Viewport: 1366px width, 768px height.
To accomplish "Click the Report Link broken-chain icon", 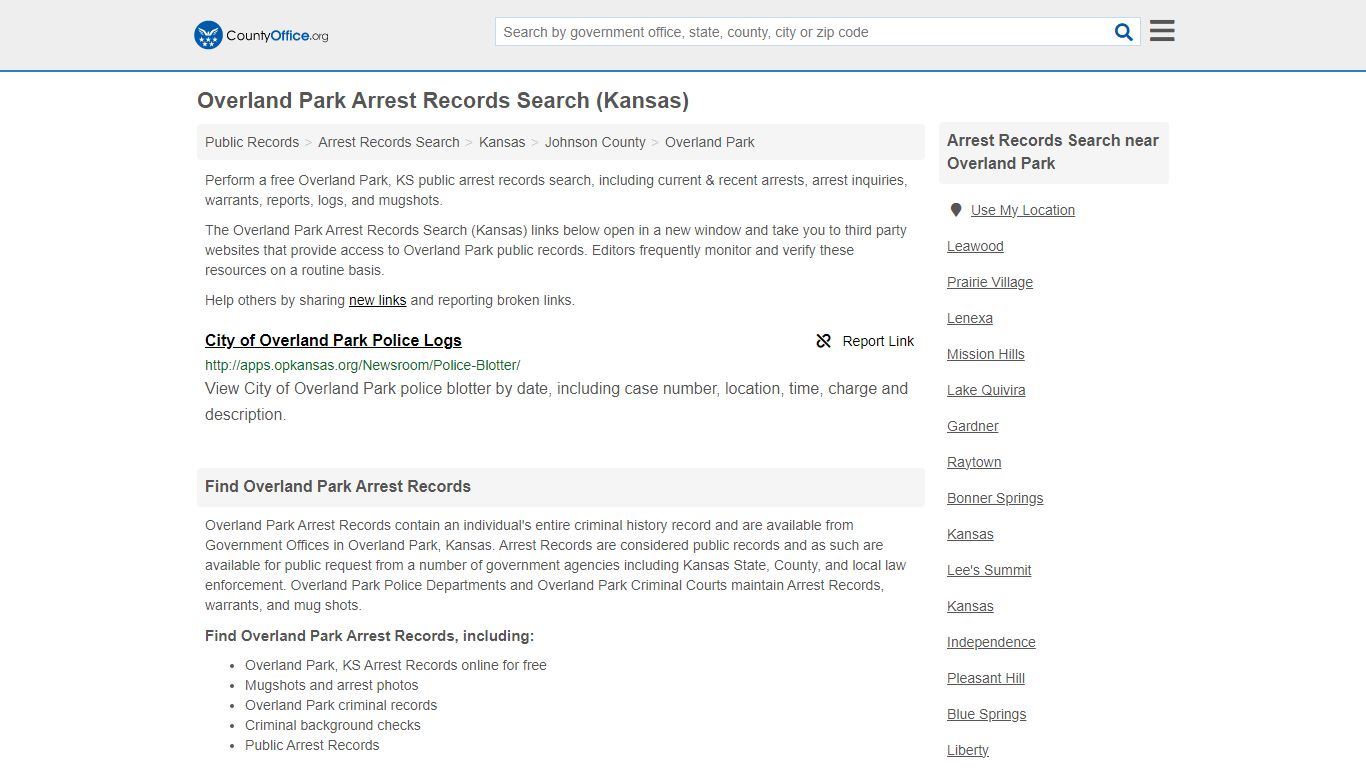I will point(824,341).
